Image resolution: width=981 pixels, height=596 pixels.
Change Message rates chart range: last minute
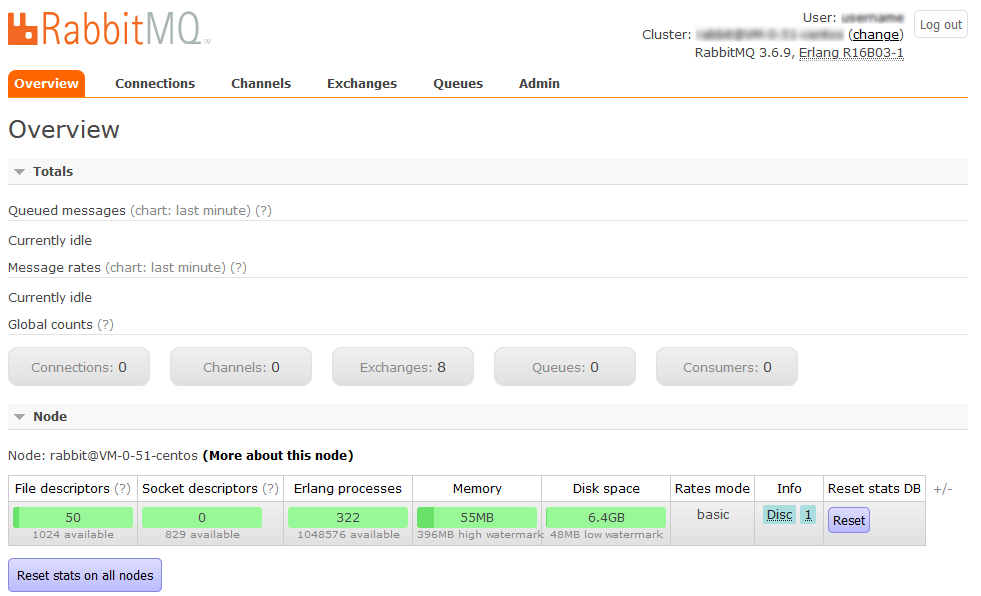click(x=165, y=268)
